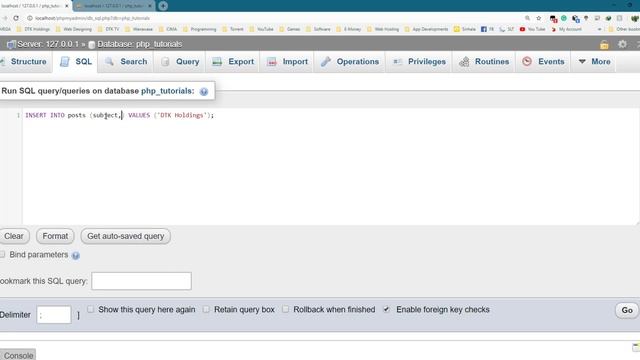Open the Import tab
This screenshot has height=360, width=640.
coord(287,62)
